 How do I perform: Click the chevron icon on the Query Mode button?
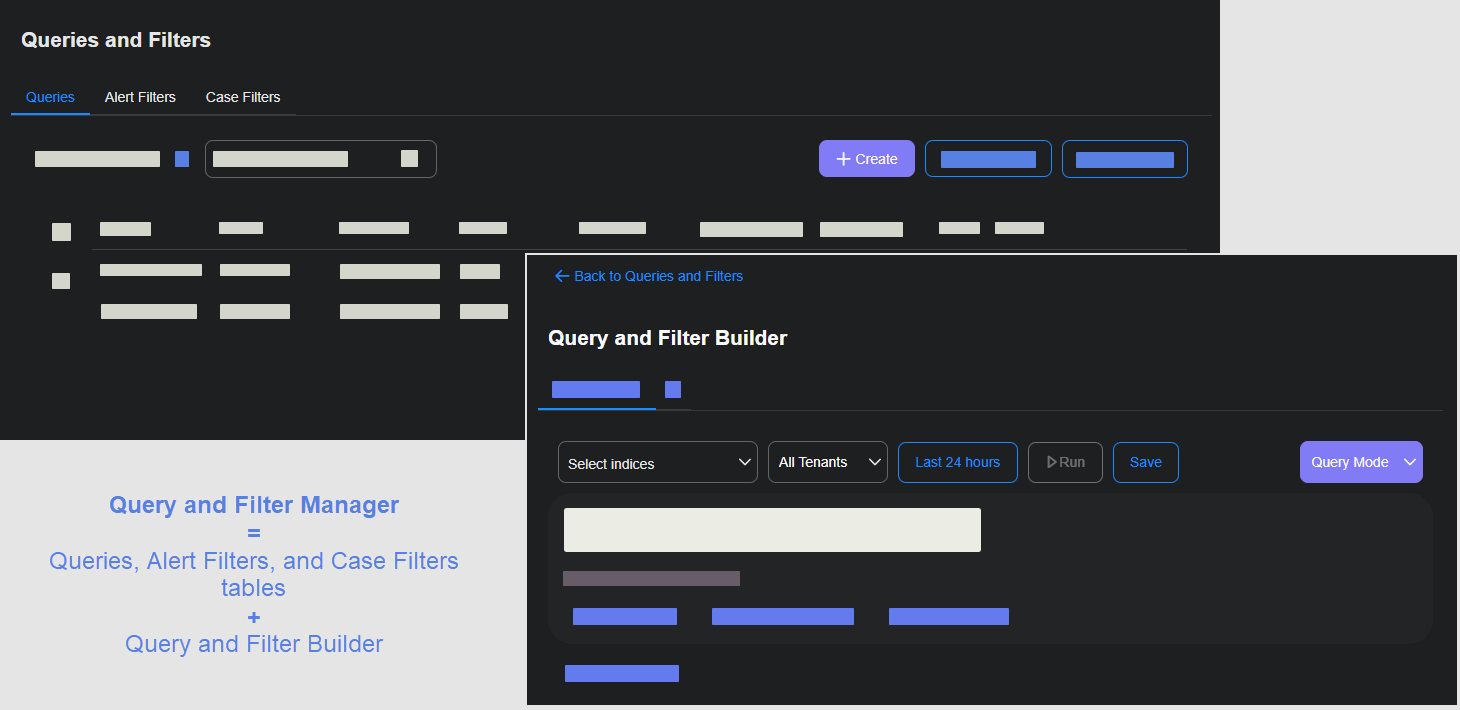[x=1410, y=462]
